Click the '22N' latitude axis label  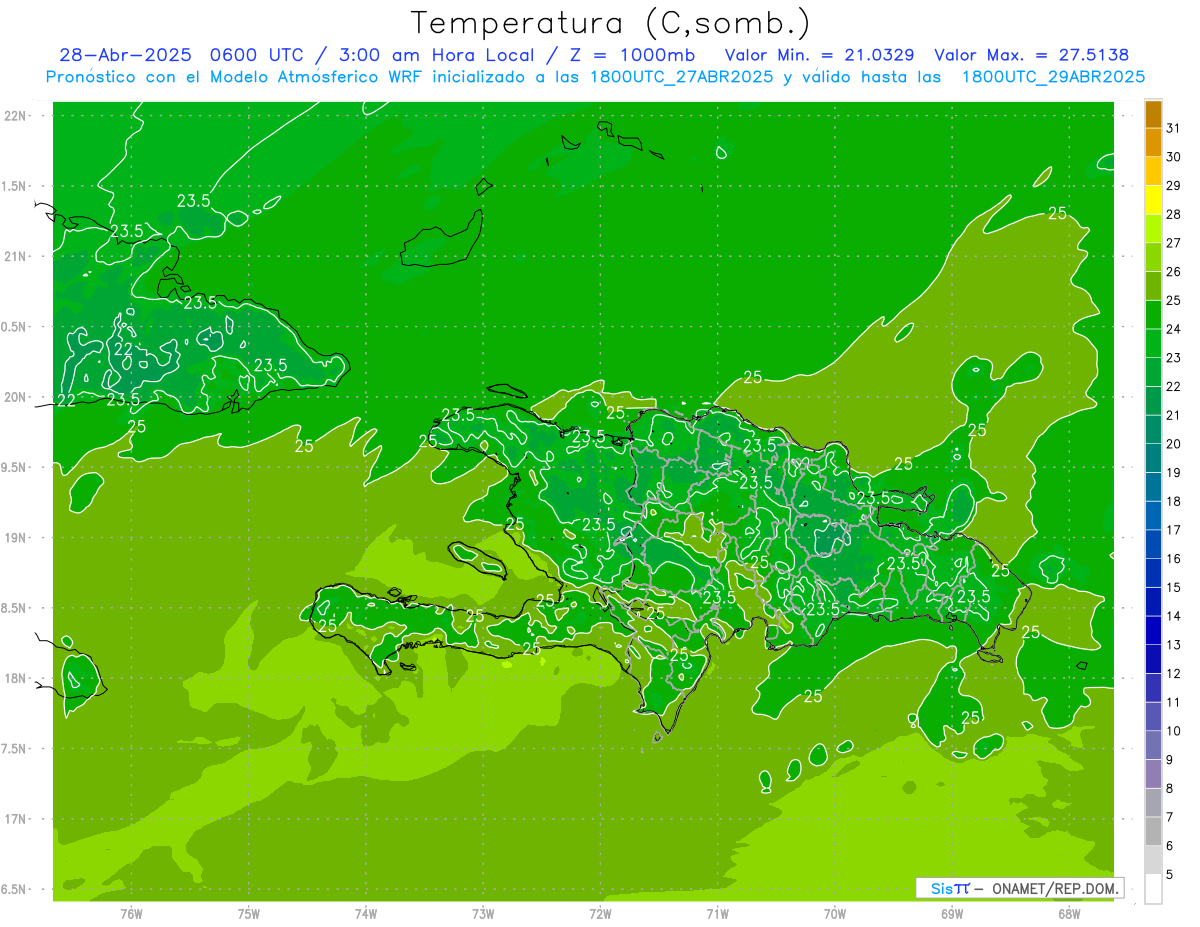[x=14, y=115]
